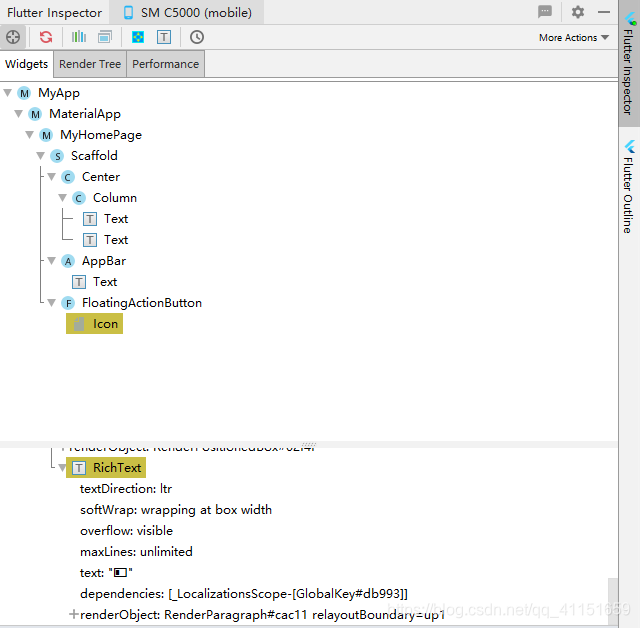Select the Scaffold widget row

pyautogui.click(x=94, y=155)
